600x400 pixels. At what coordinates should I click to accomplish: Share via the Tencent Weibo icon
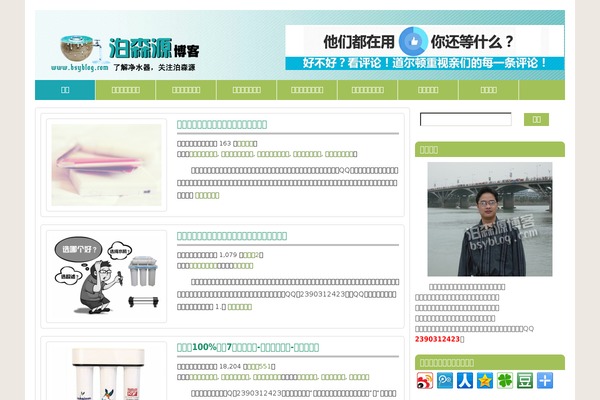(445, 380)
